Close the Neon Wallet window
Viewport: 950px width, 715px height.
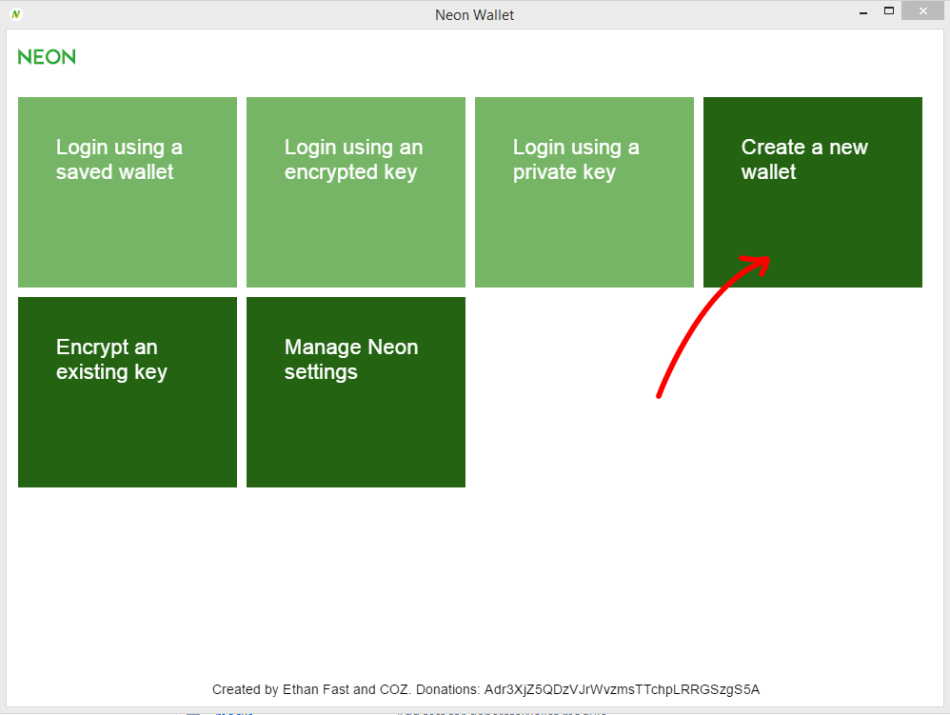click(923, 11)
